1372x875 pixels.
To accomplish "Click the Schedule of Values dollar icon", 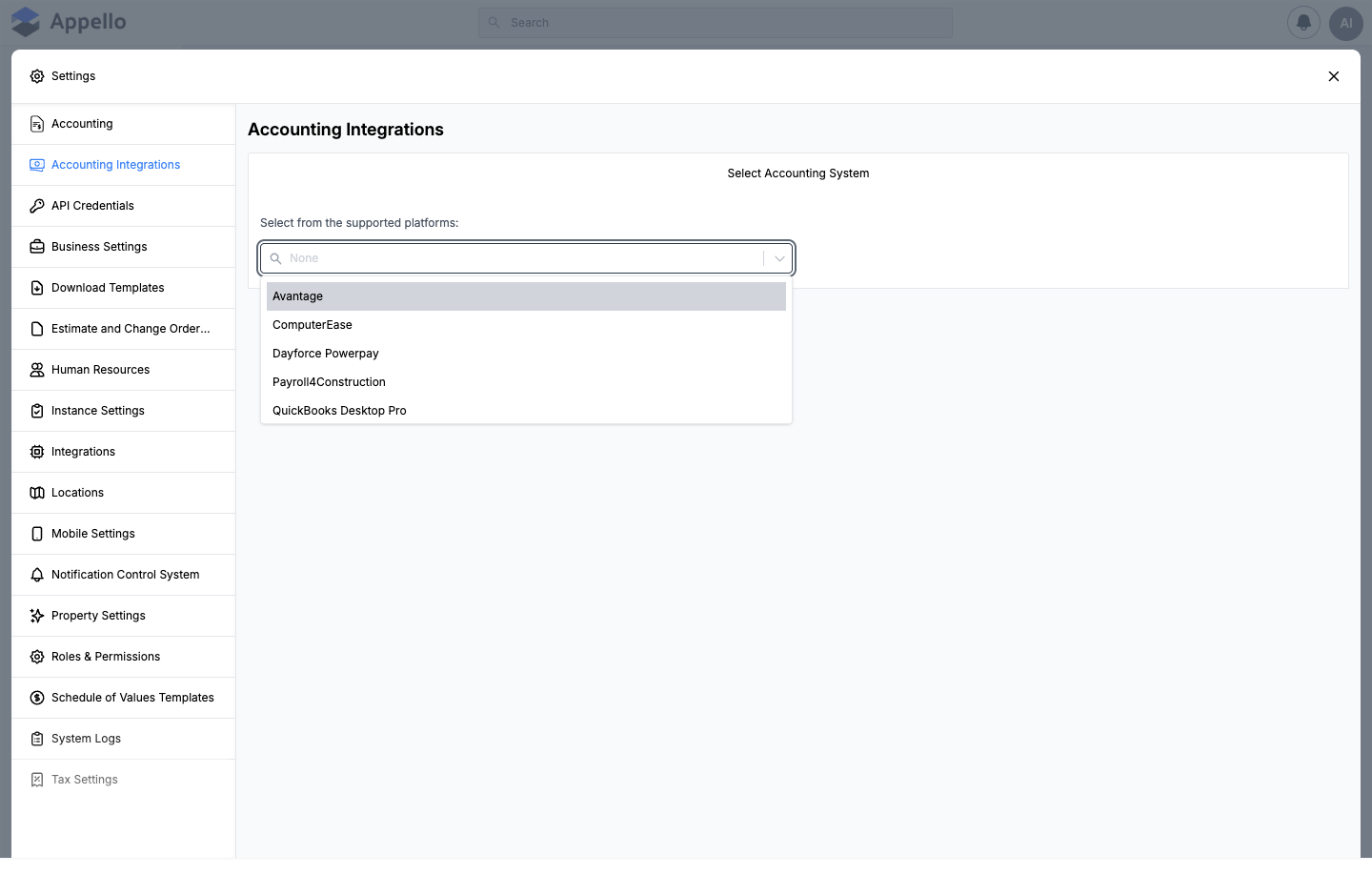I will 37,698.
